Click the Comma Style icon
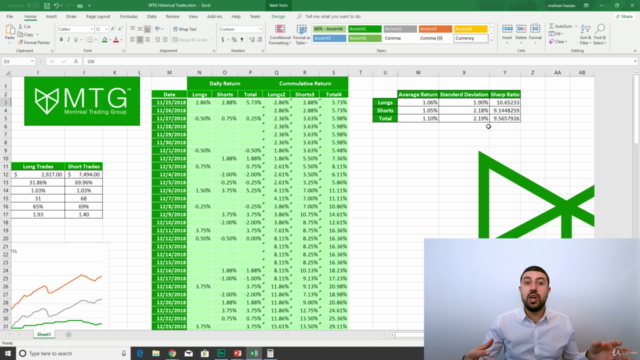 click(242, 40)
